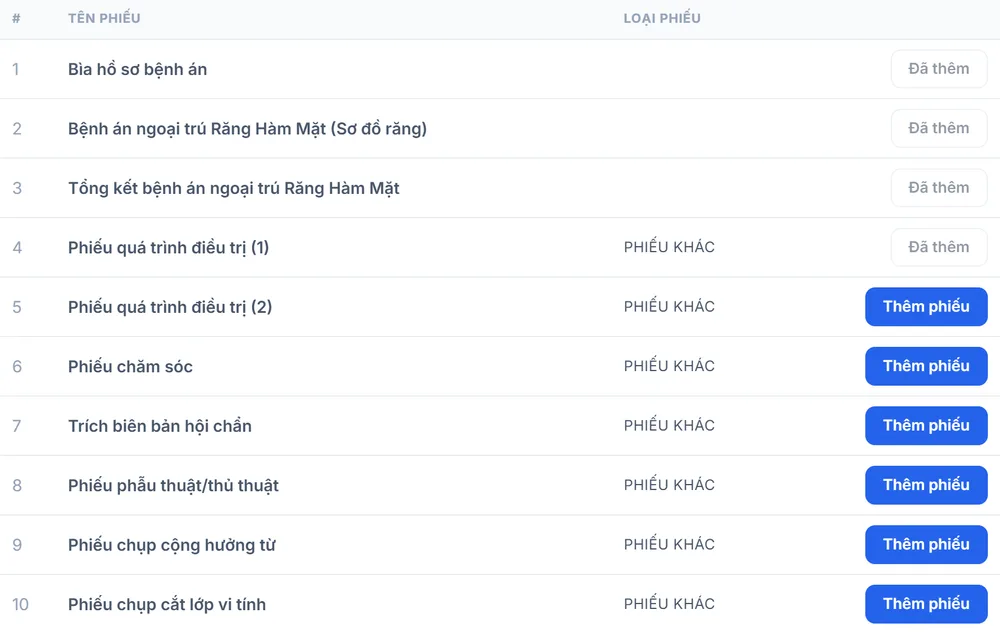Select the Phiếu chăm sóc row name
The image size is (1000, 633).
(x=130, y=367)
